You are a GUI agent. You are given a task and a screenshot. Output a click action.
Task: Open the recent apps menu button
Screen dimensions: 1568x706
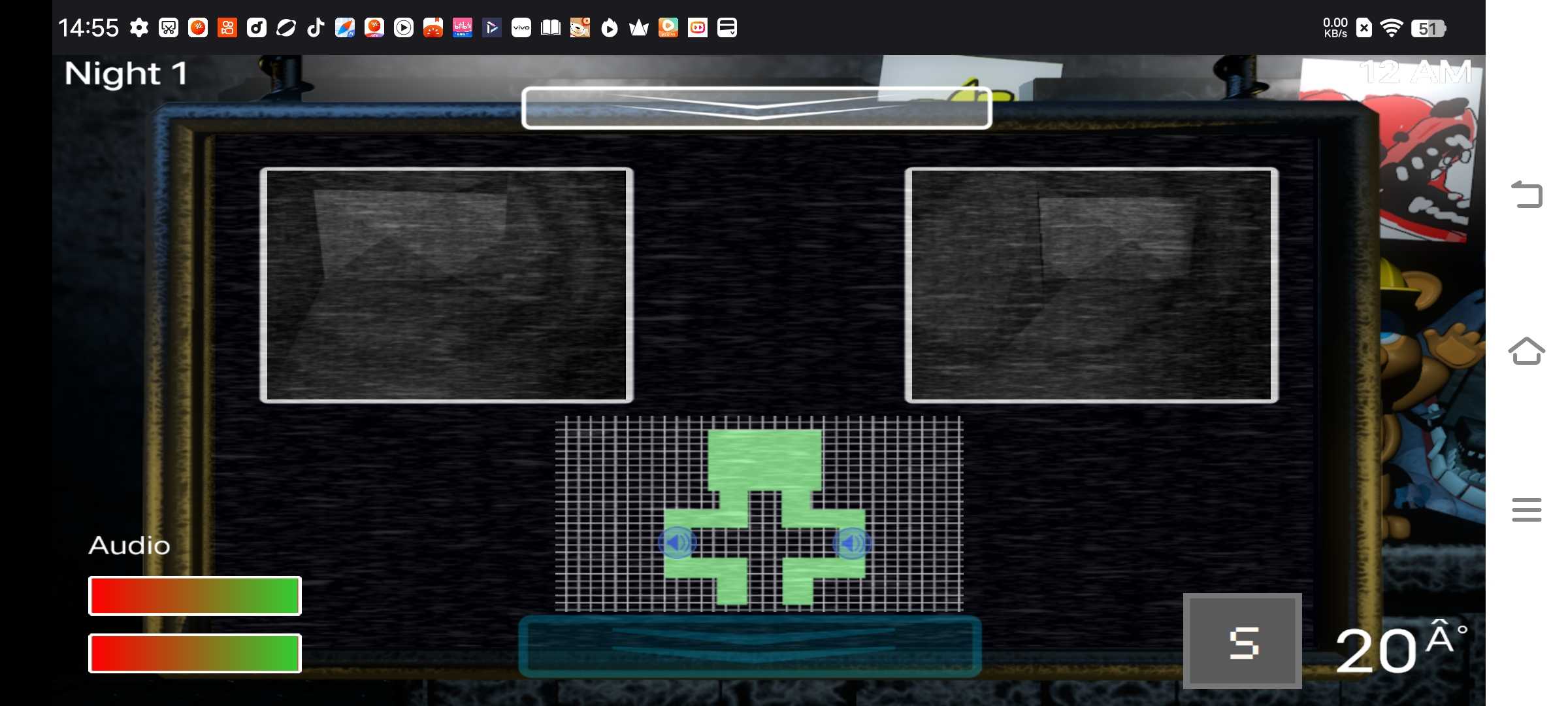(x=1527, y=510)
